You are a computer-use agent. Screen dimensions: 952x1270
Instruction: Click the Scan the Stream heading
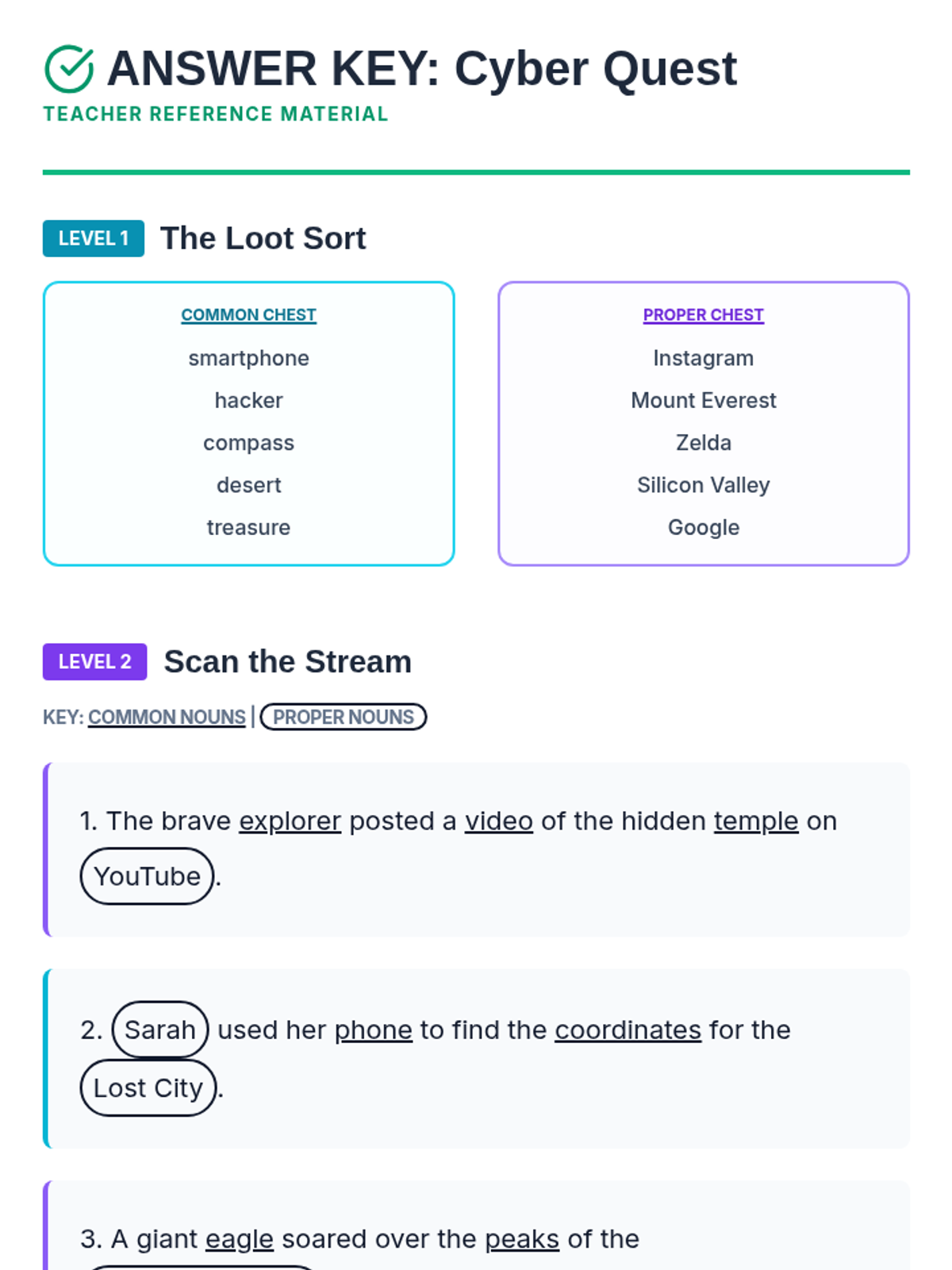(x=288, y=661)
